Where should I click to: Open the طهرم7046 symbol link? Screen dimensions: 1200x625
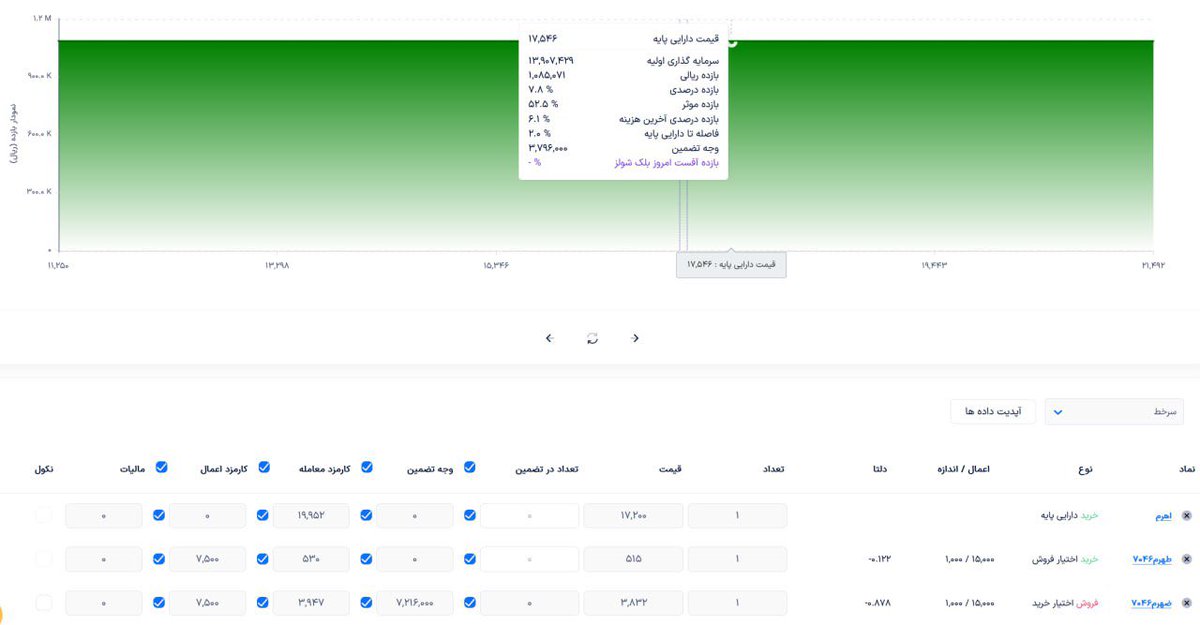pos(1151,559)
